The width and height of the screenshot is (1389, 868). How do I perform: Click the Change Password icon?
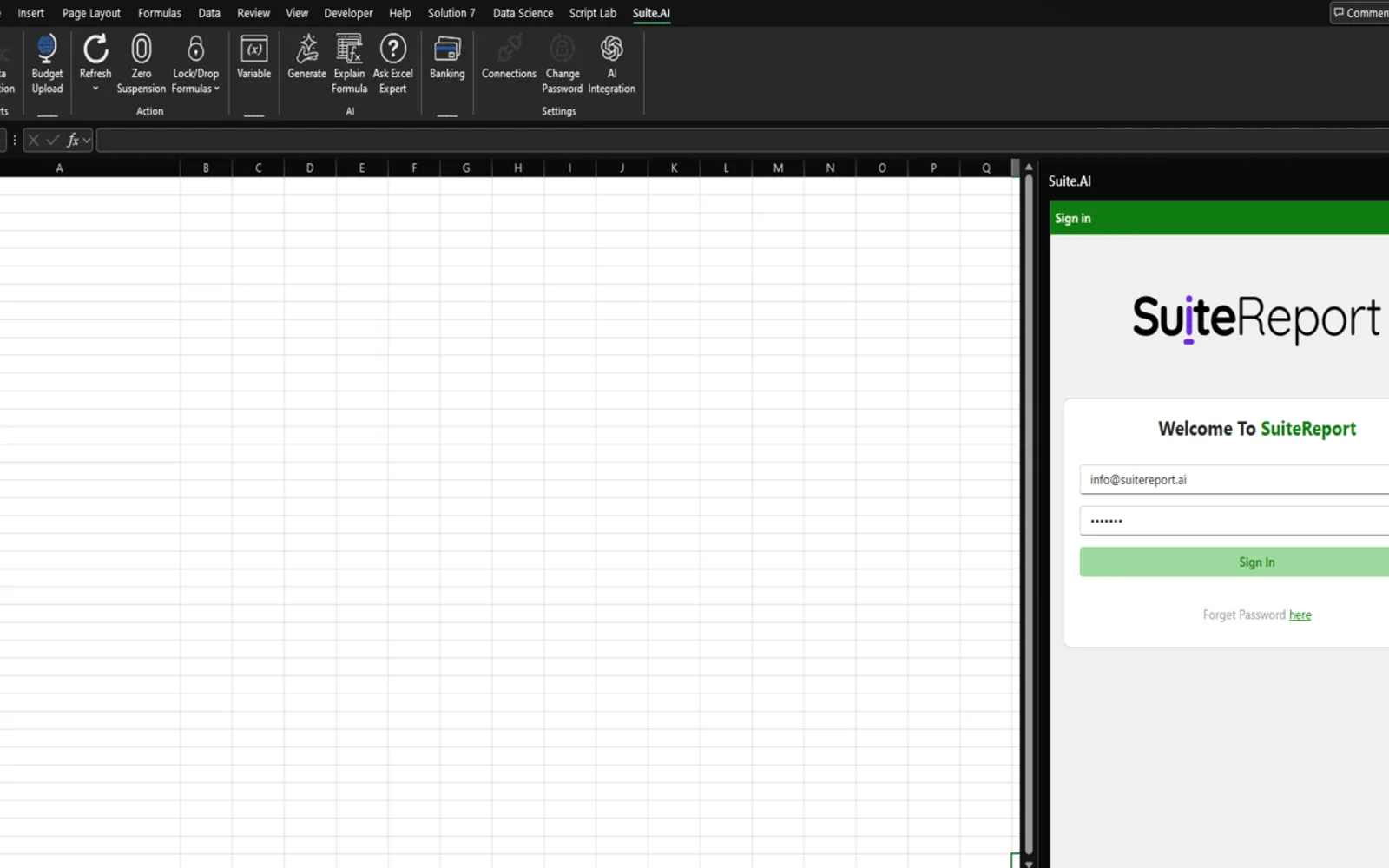coord(562,49)
